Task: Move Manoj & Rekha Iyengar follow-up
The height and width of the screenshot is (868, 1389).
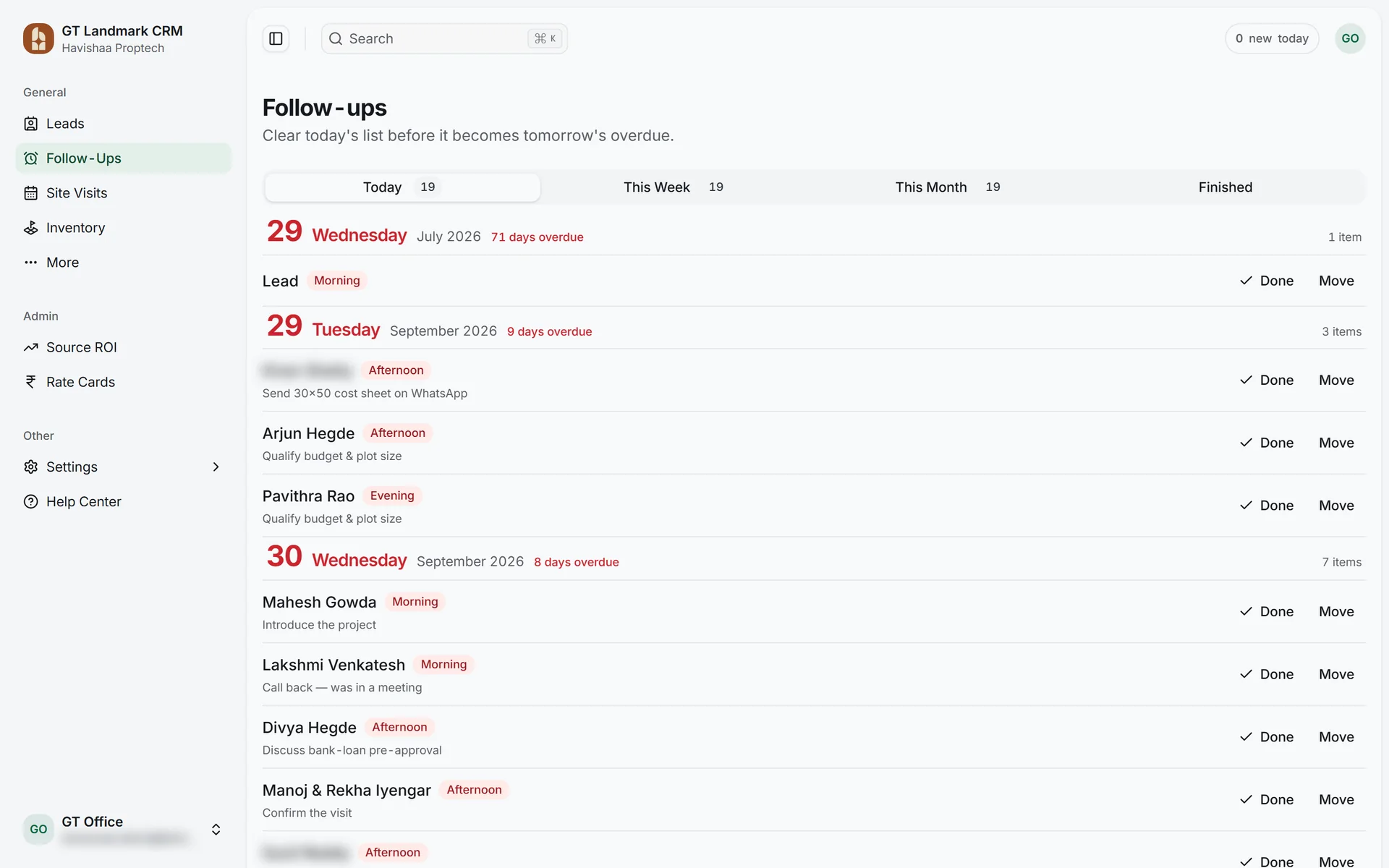Action: 1336,799
